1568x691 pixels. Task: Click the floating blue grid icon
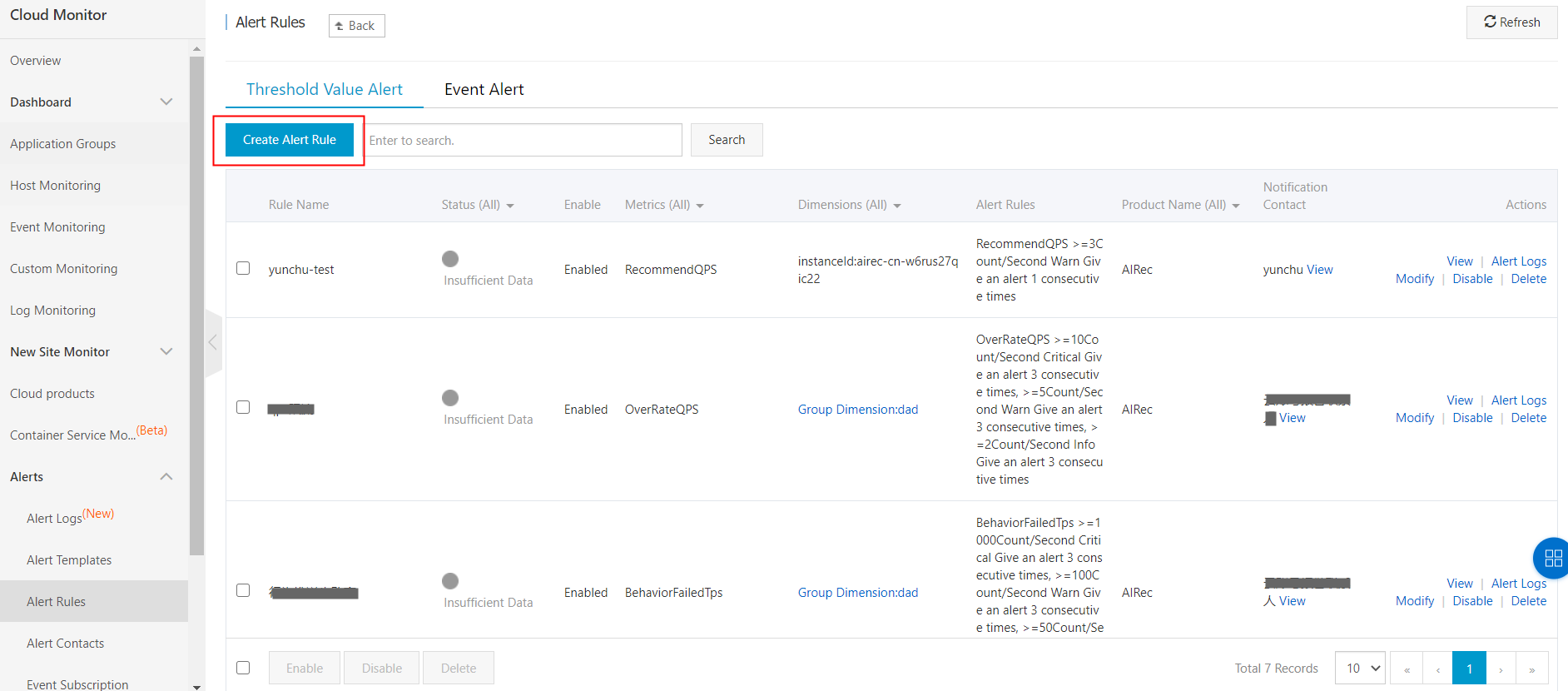pos(1551,558)
